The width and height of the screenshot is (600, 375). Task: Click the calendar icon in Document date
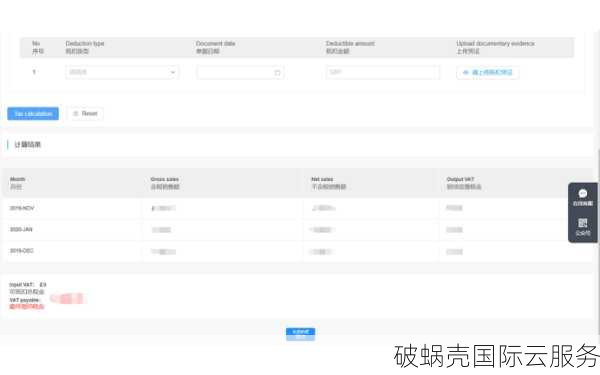(x=277, y=73)
